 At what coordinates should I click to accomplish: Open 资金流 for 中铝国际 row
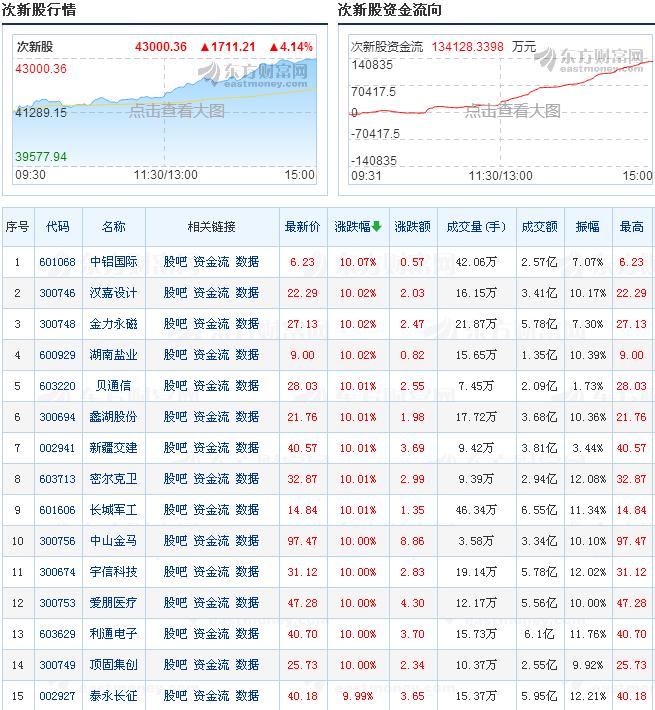coord(211,262)
